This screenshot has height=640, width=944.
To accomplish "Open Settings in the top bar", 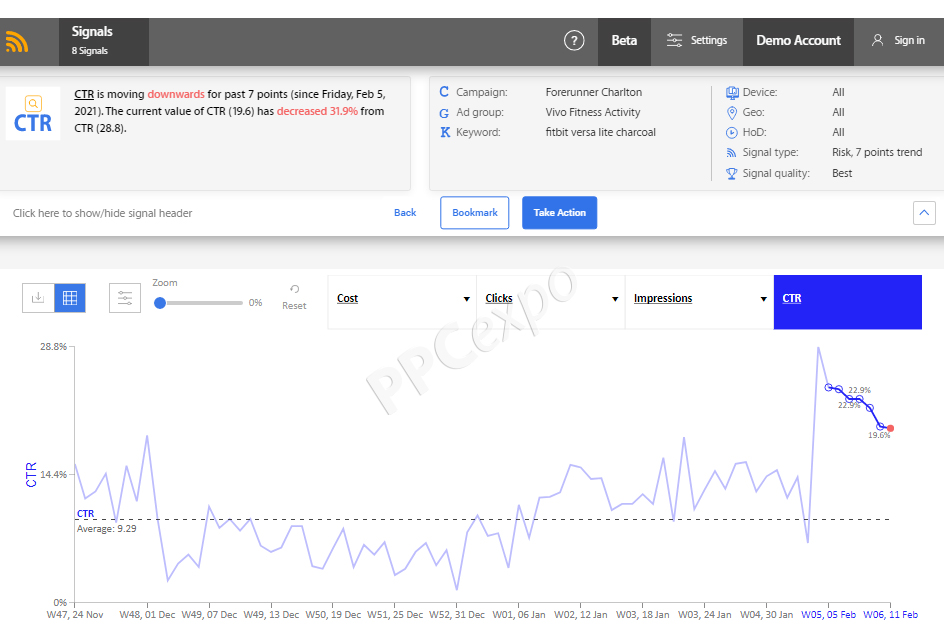I will click(x=697, y=41).
